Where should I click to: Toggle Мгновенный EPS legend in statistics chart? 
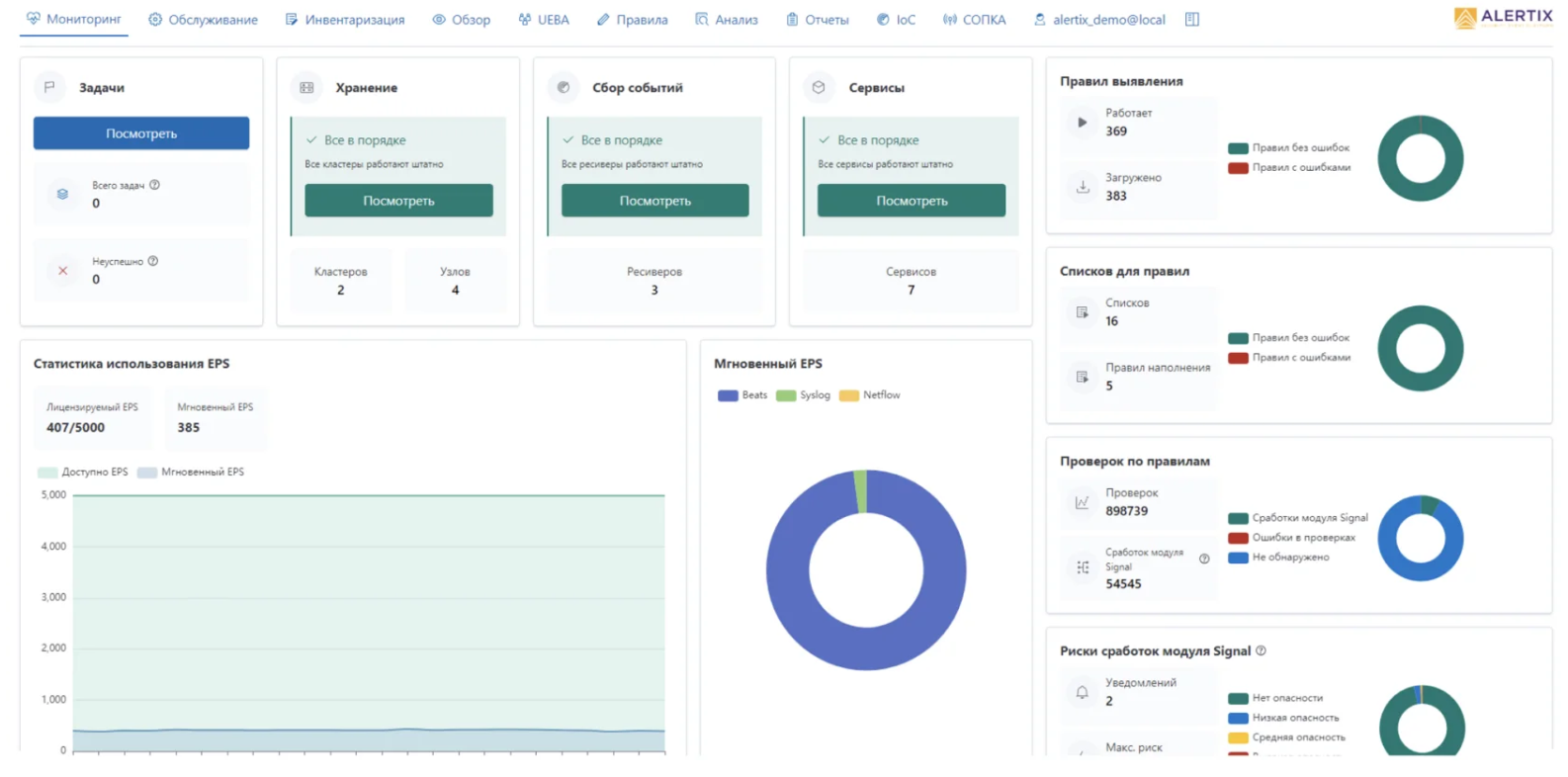tap(191, 473)
